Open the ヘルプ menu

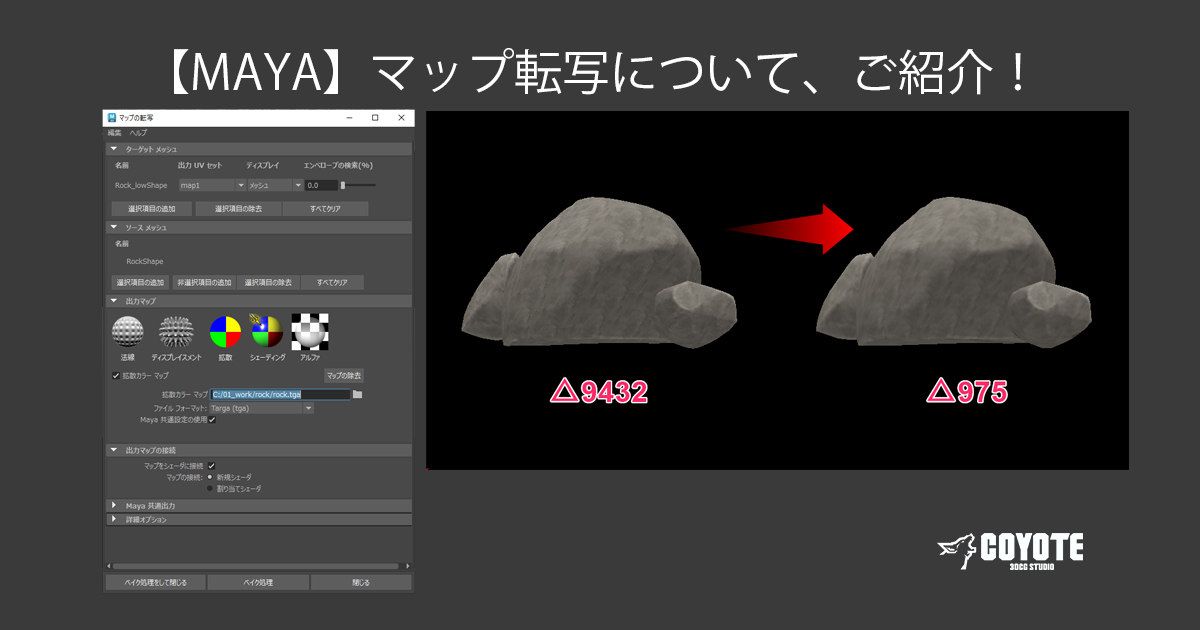pos(138,132)
